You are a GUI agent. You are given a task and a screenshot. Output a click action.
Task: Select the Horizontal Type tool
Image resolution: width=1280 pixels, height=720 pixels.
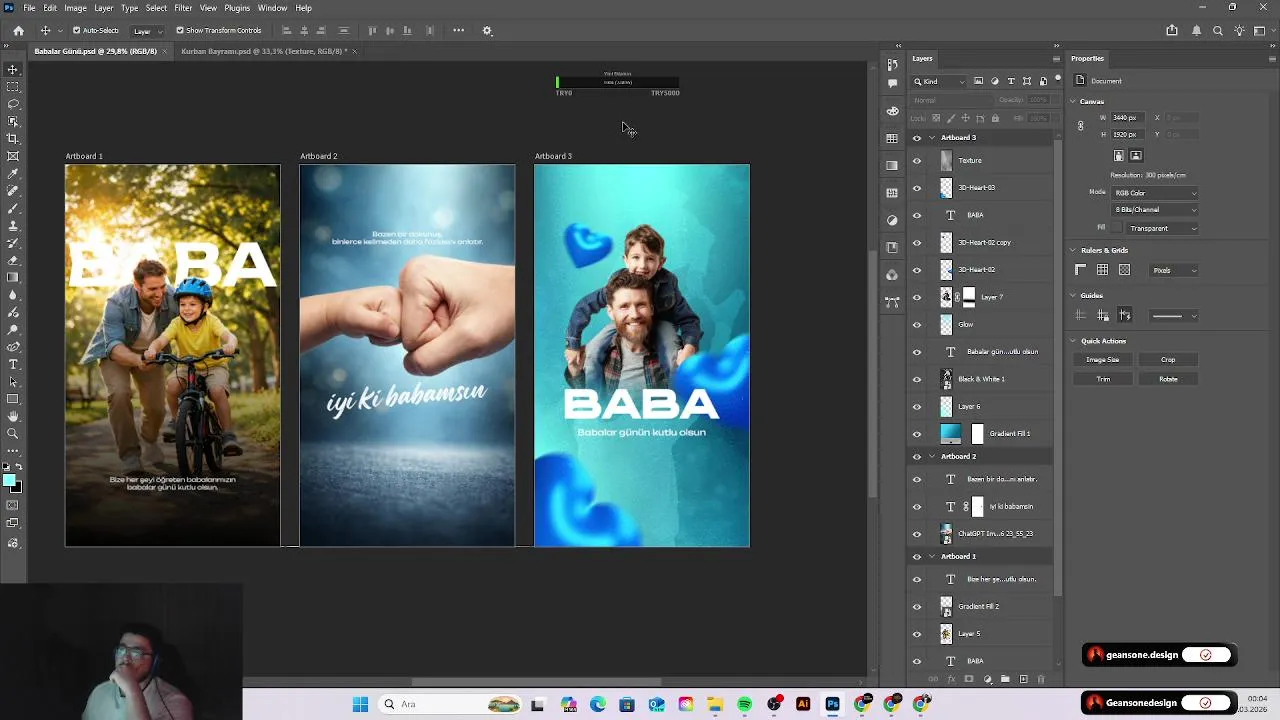click(13, 364)
